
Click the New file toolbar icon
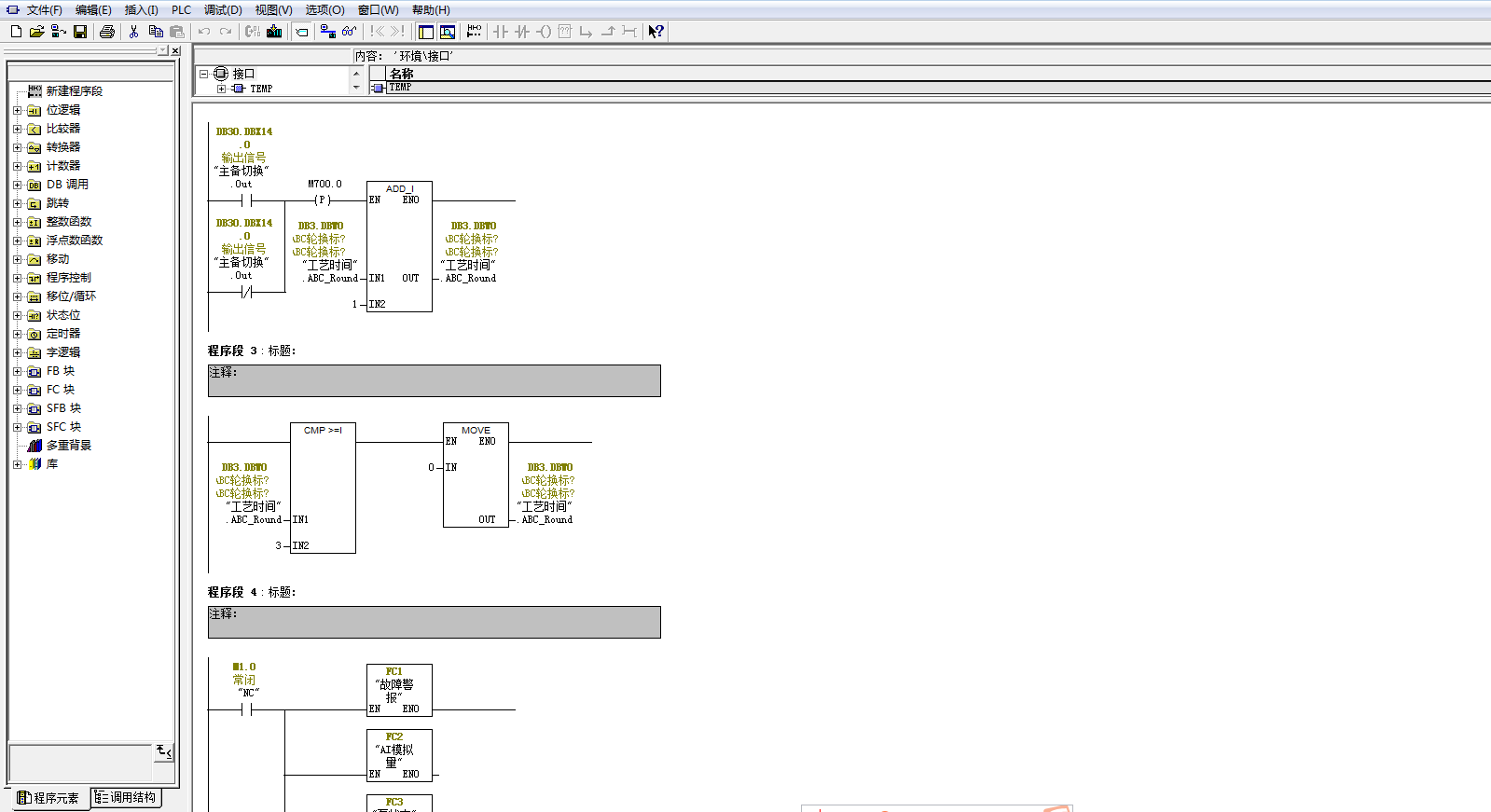point(16,32)
